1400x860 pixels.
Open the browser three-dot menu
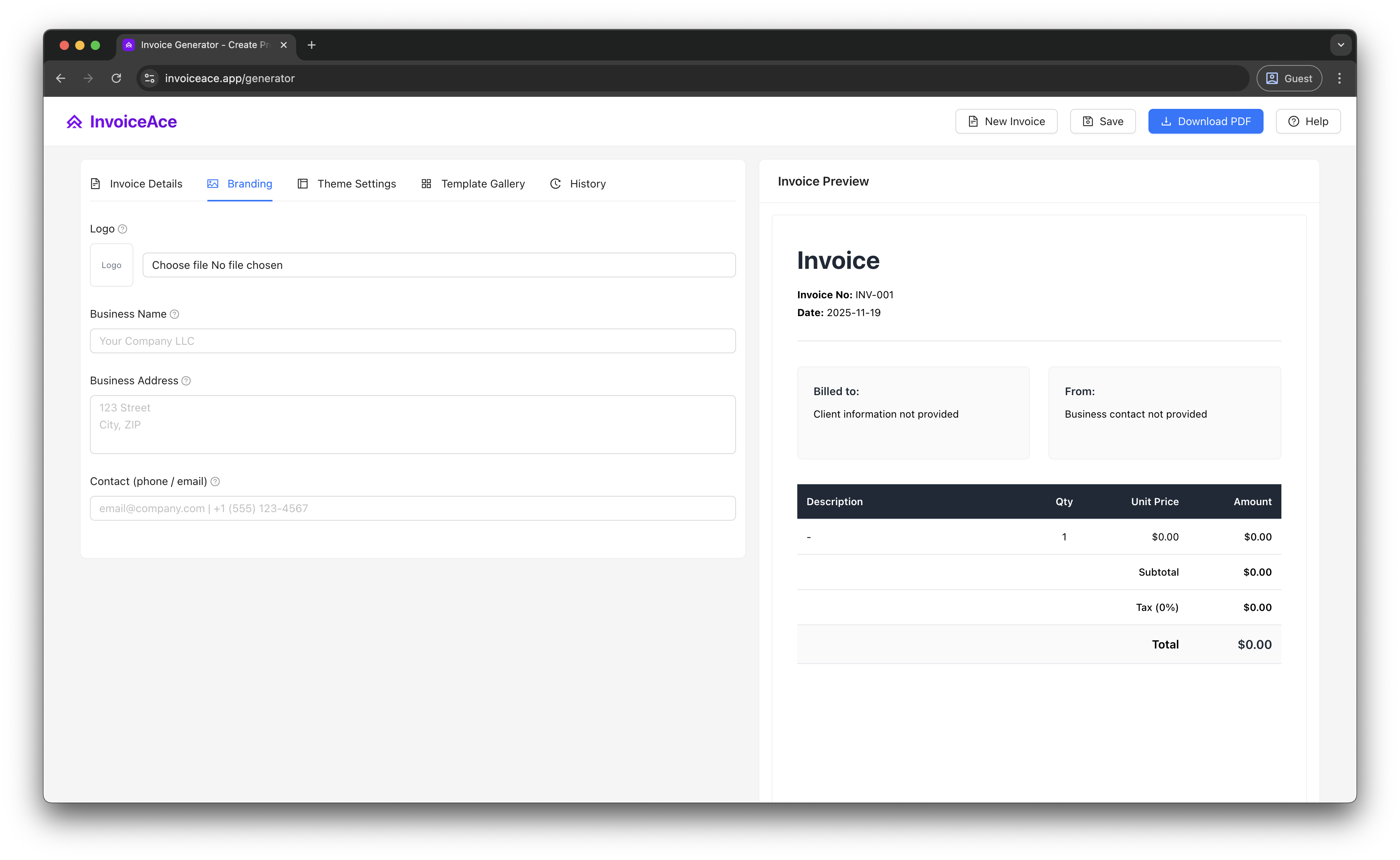point(1339,78)
